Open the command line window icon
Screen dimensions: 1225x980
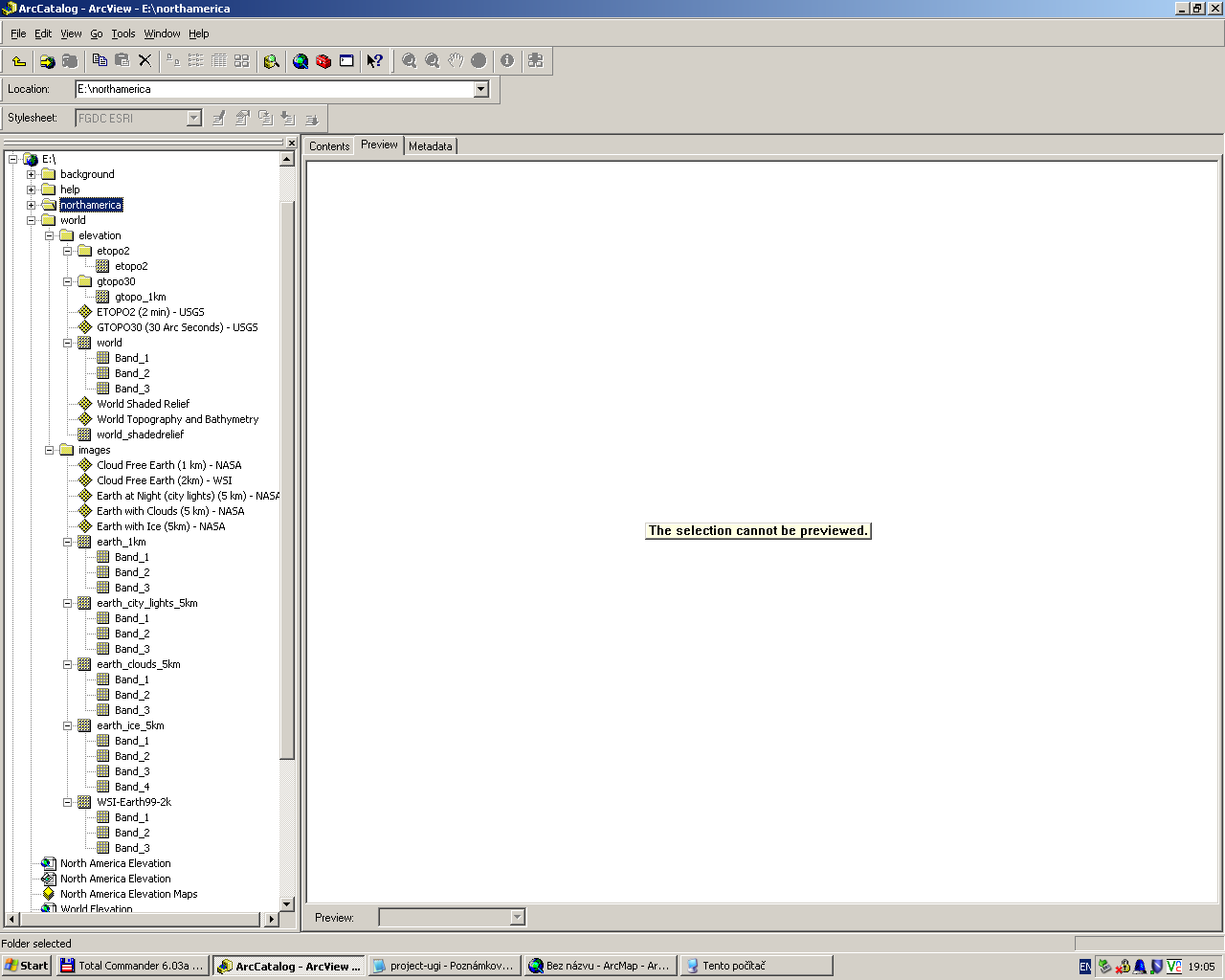tap(346, 61)
